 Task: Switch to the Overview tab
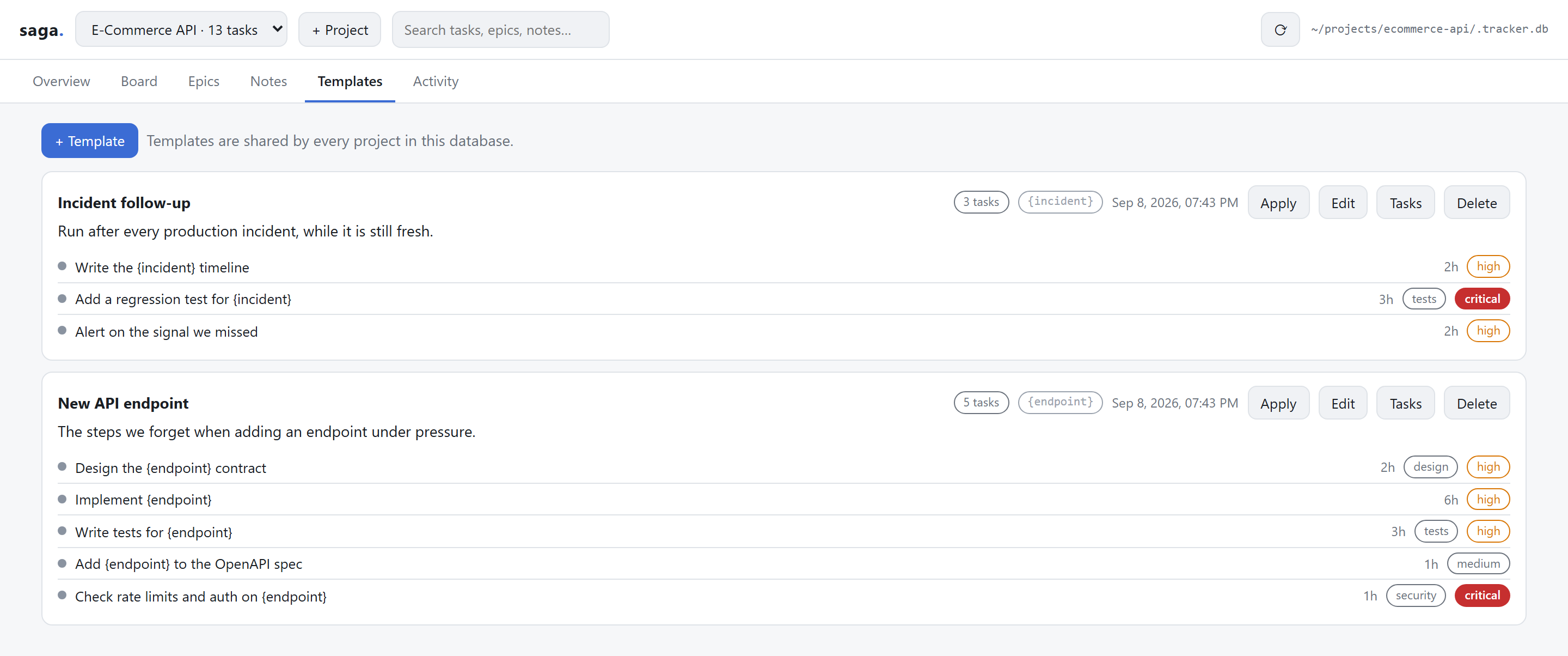(x=61, y=81)
